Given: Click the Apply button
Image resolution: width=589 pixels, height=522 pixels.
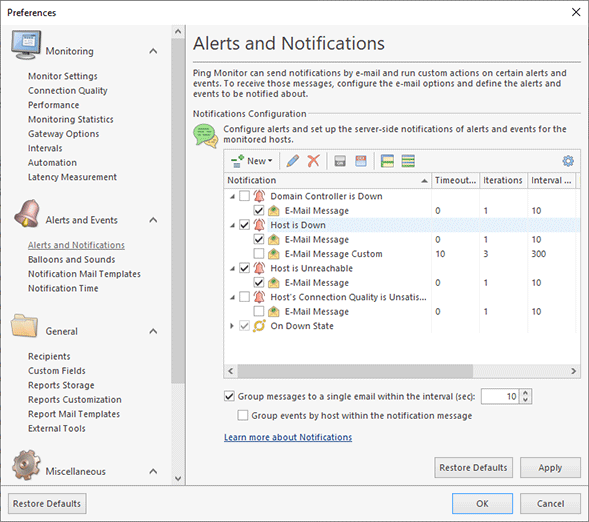Looking at the screenshot, I should coord(550,468).
